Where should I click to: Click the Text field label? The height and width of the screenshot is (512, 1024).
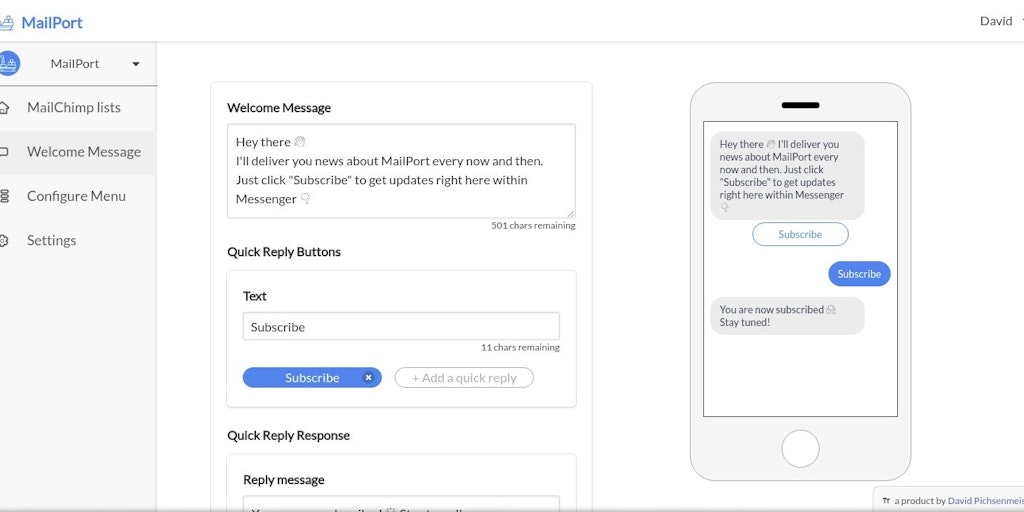255,296
